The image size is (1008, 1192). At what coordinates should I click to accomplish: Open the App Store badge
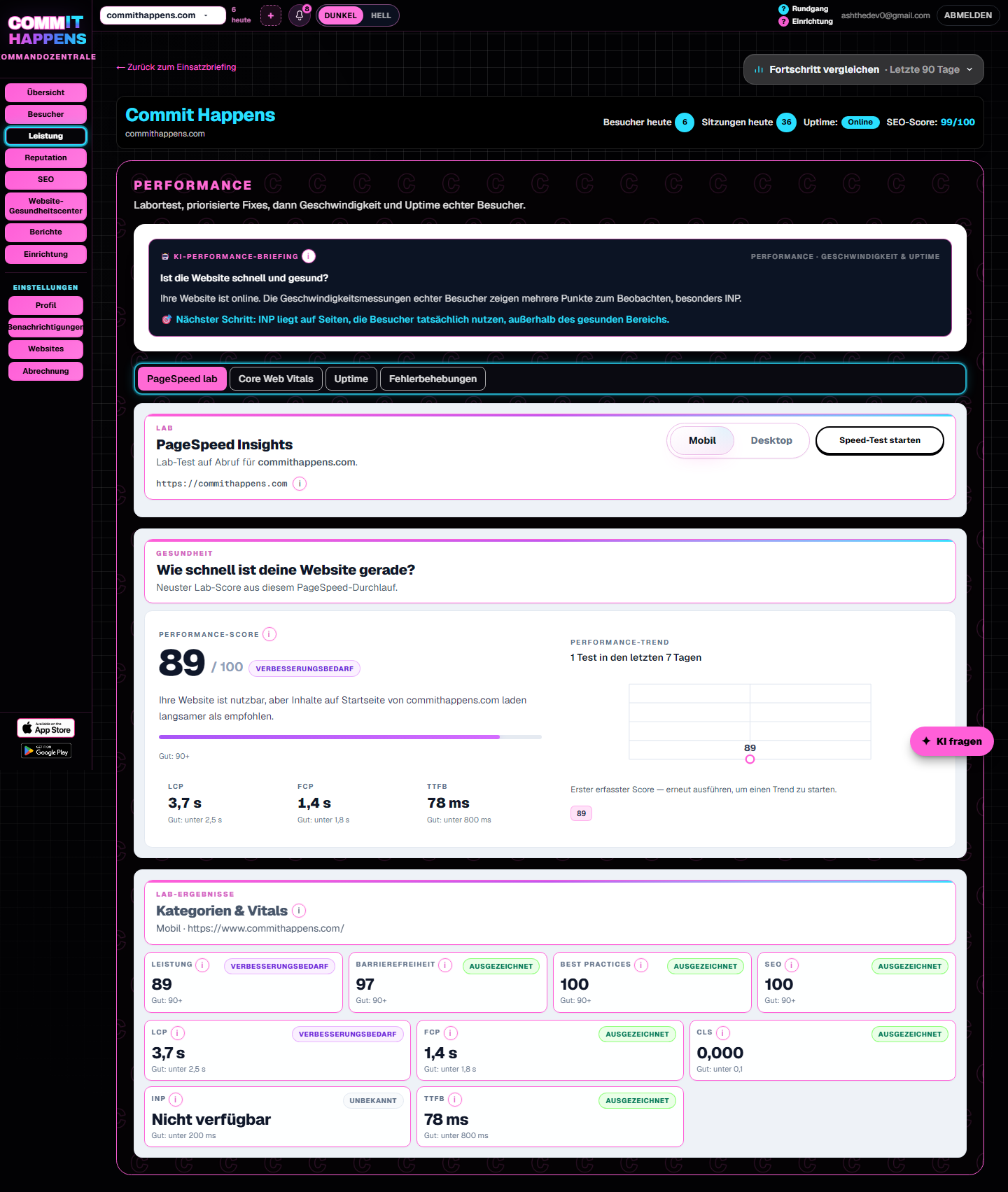(46, 728)
